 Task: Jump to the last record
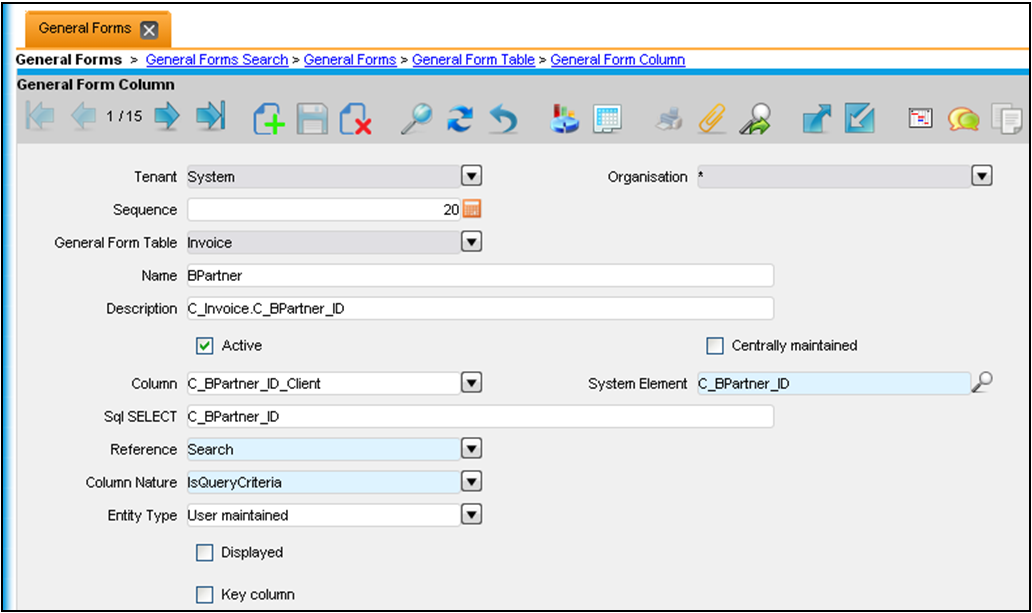coord(210,118)
